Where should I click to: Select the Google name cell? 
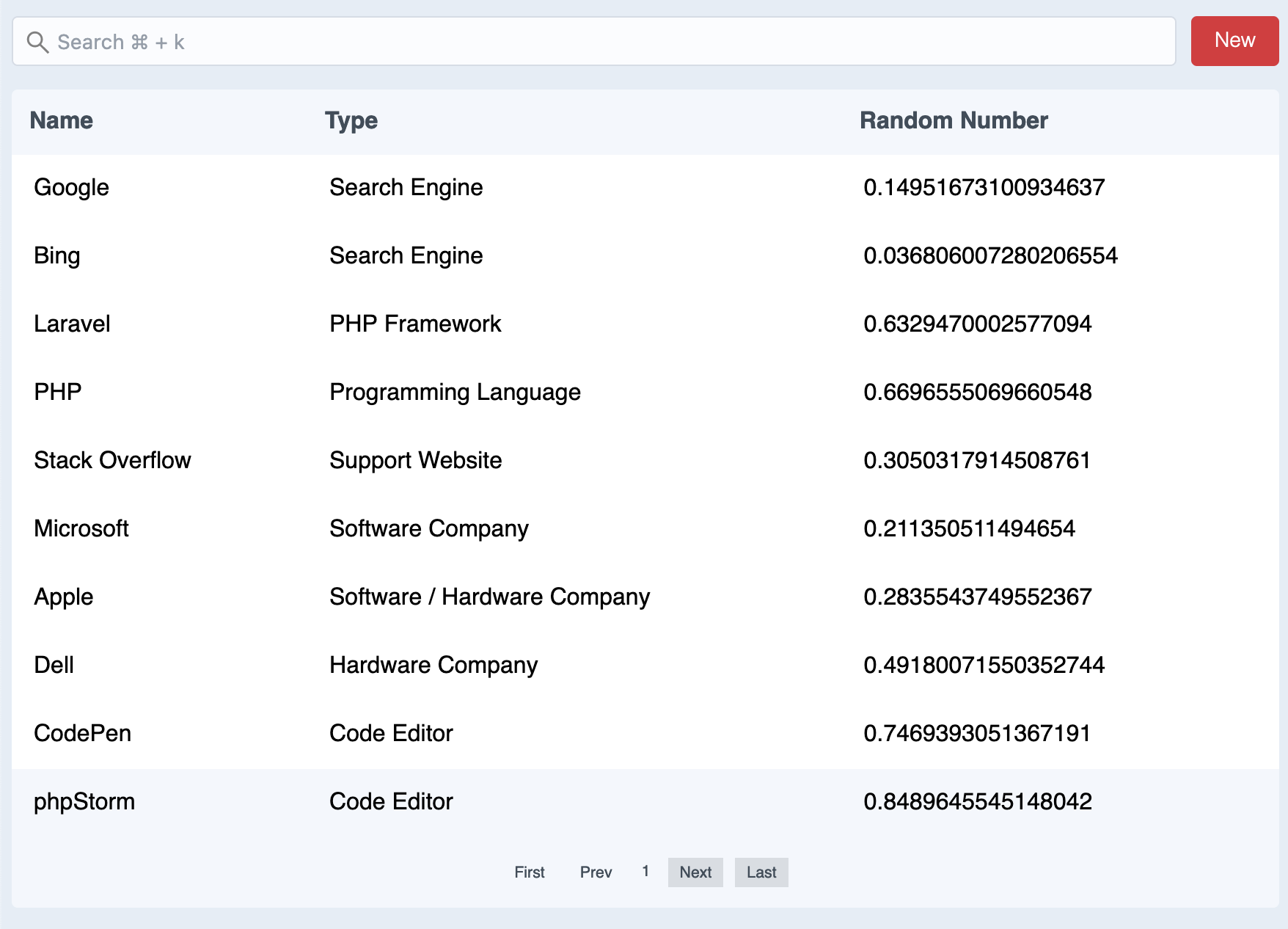click(71, 188)
